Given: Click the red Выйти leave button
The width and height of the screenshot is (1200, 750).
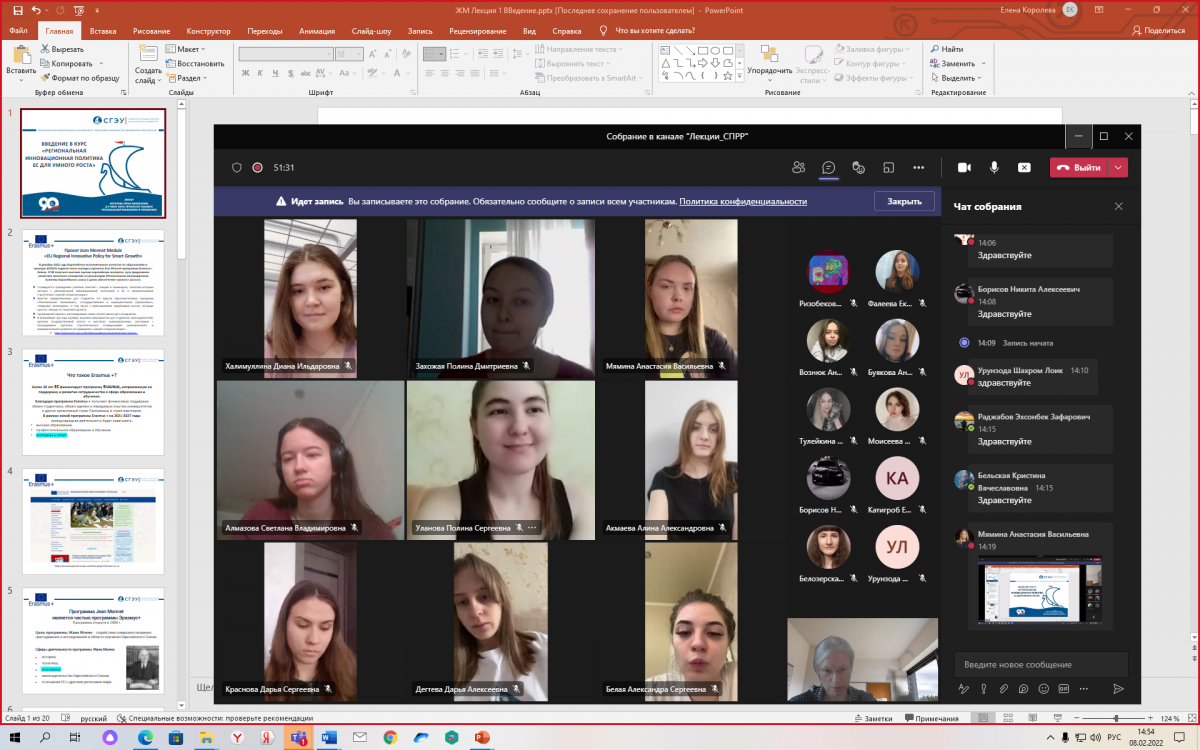Looking at the screenshot, I should click(1079, 167).
